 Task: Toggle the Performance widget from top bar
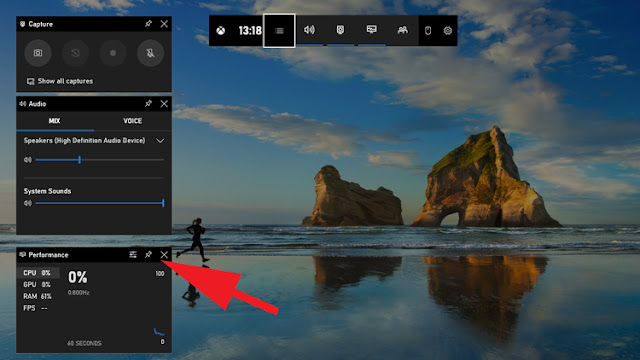point(371,30)
